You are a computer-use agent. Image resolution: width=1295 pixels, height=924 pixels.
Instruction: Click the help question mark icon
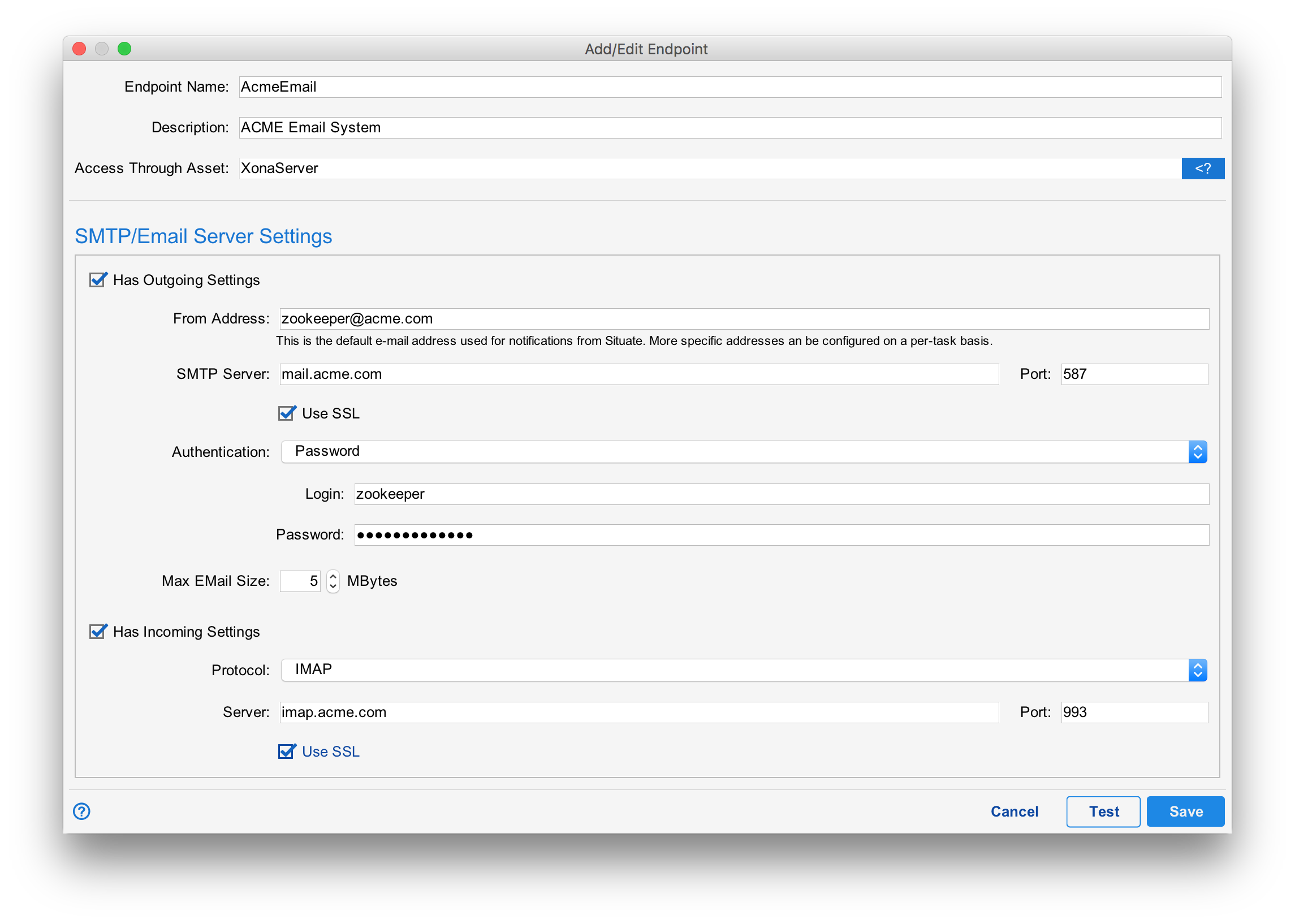tap(81, 811)
